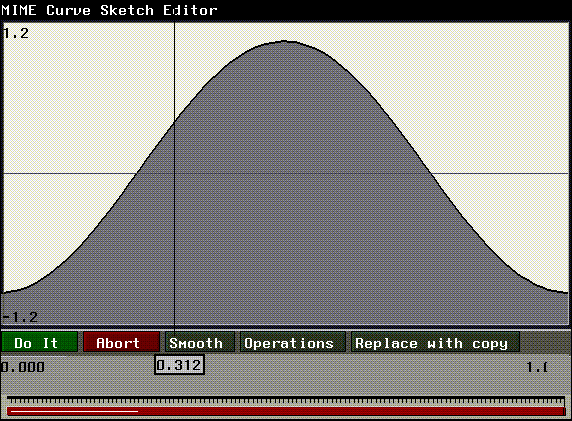This screenshot has width=572, height=421.
Task: Open the Operations menu
Action: pyautogui.click(x=293, y=342)
